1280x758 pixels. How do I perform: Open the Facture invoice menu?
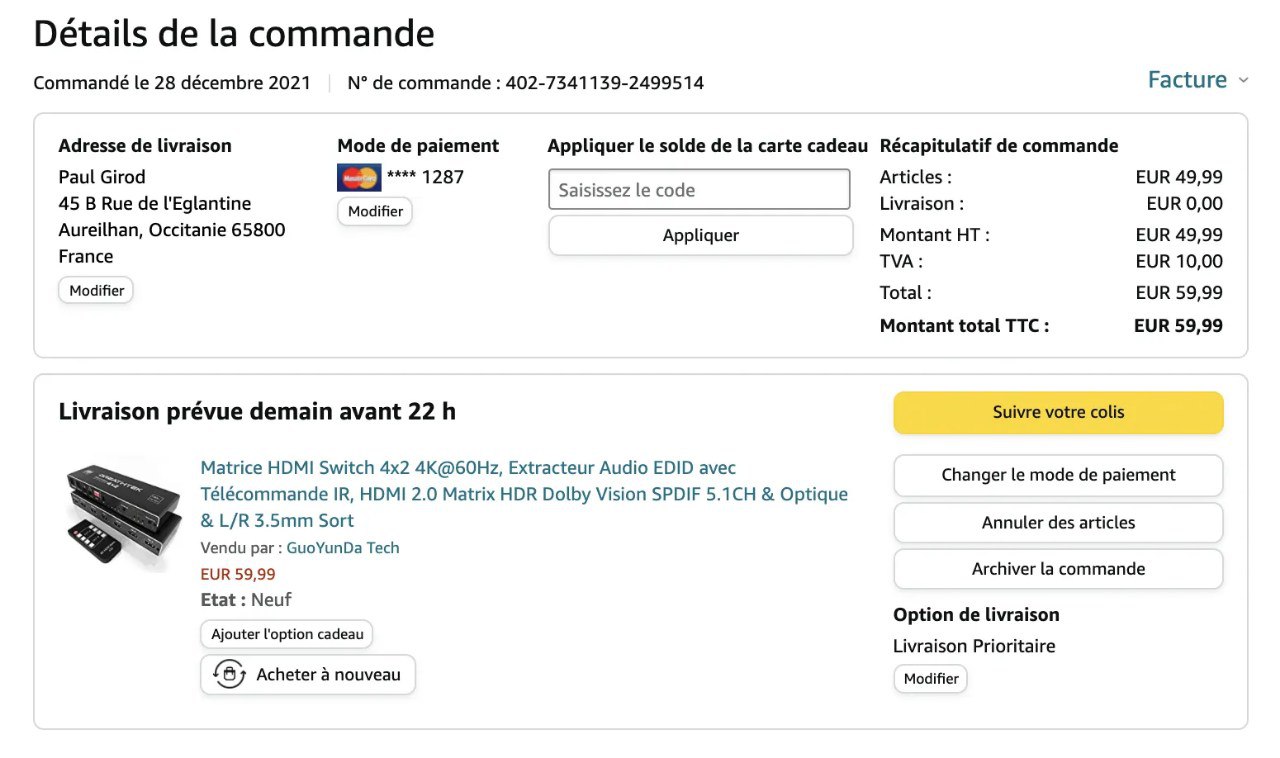coord(1187,80)
